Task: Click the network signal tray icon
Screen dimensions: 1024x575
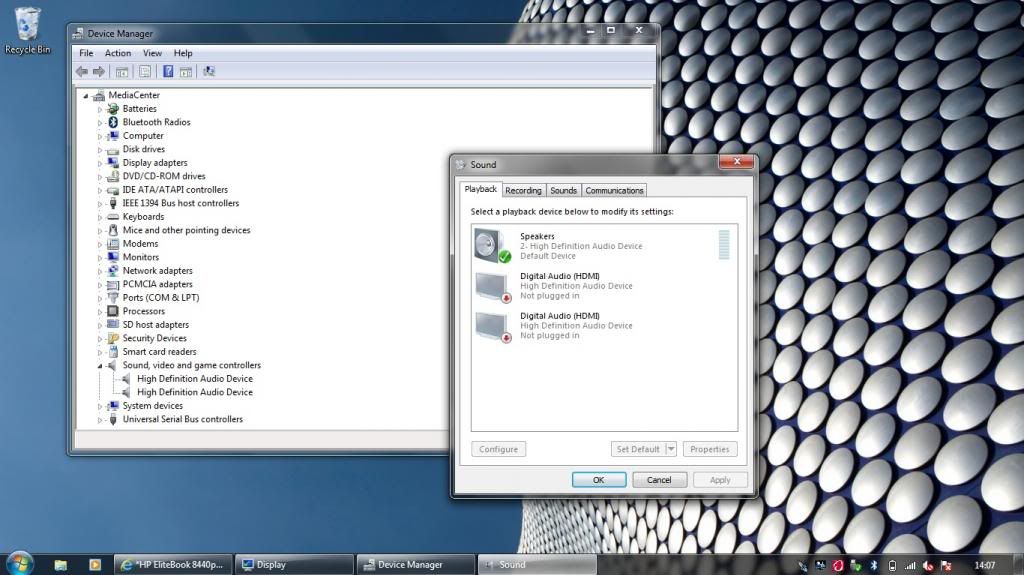Action: [x=910, y=565]
